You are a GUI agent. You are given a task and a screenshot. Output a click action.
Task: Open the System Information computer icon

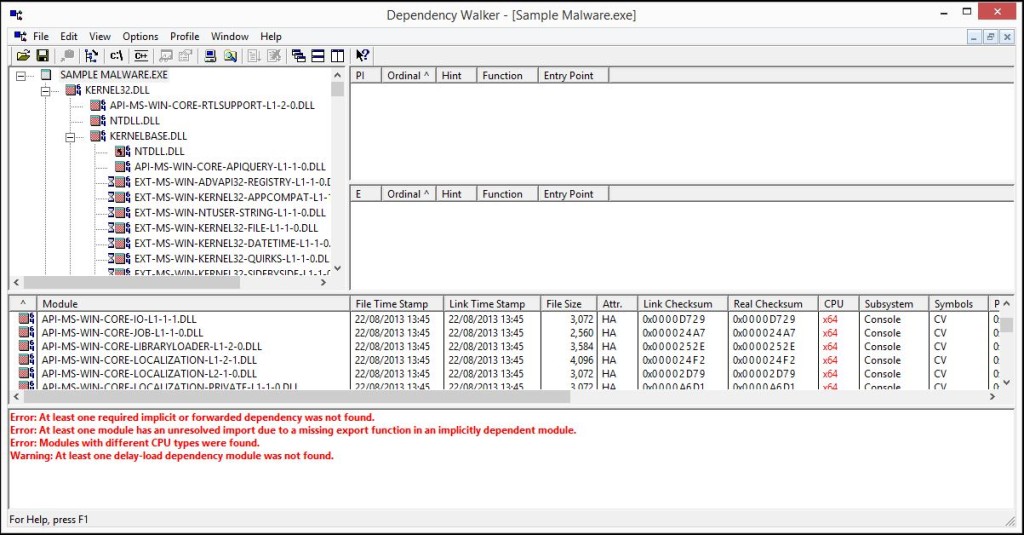210,56
